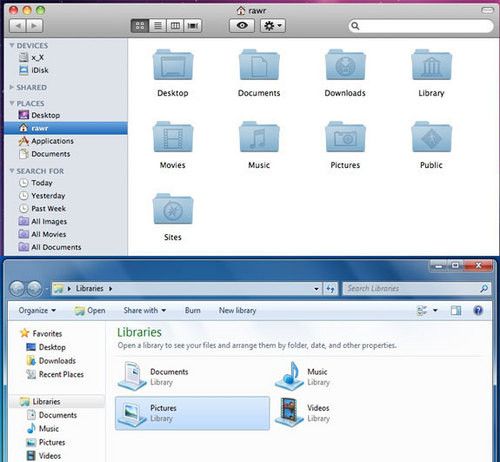The image size is (500, 462).
Task: Open the Public folder in Finder
Action: pyautogui.click(x=431, y=137)
